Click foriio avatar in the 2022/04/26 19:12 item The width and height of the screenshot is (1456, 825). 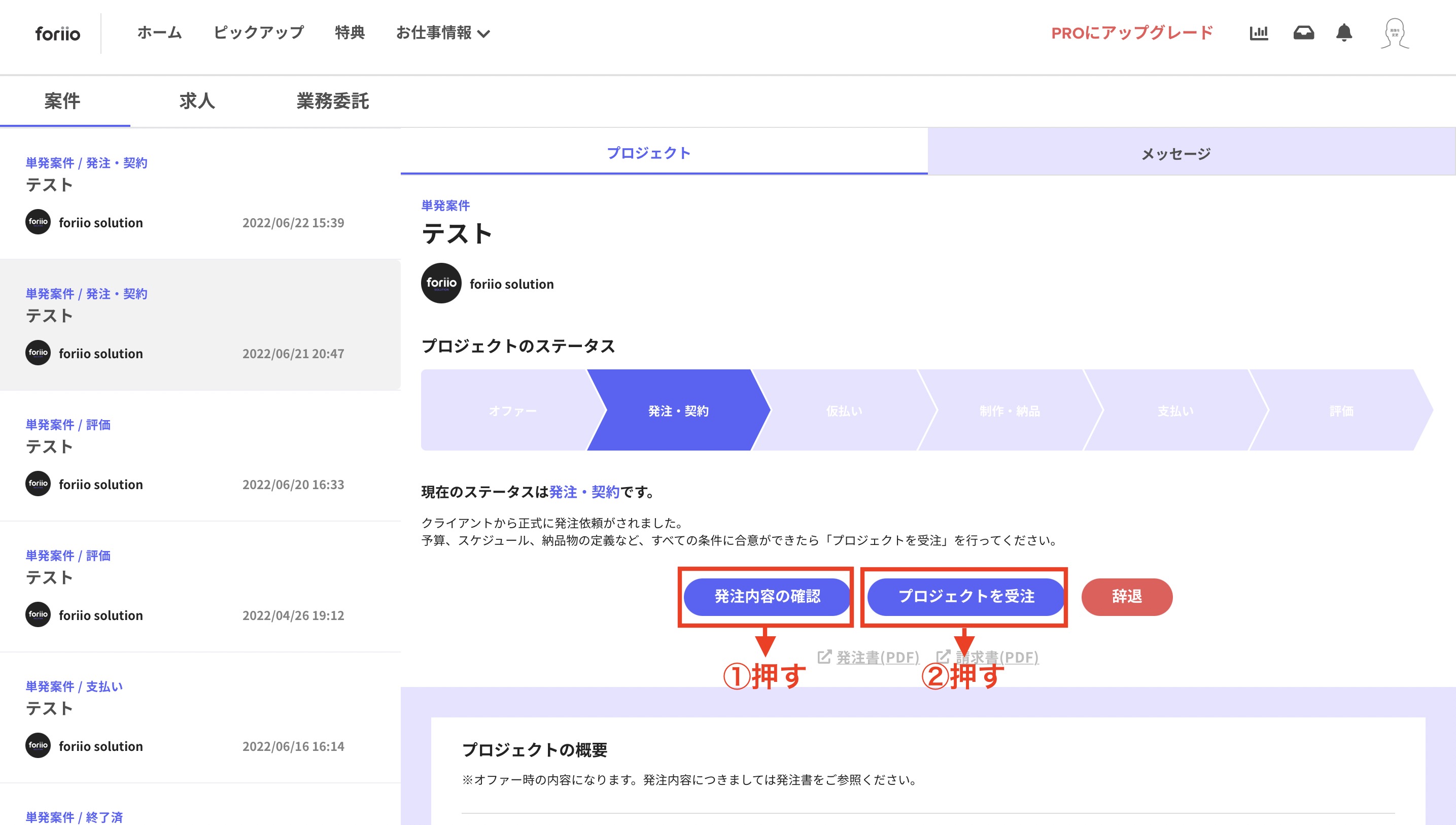tap(38, 615)
